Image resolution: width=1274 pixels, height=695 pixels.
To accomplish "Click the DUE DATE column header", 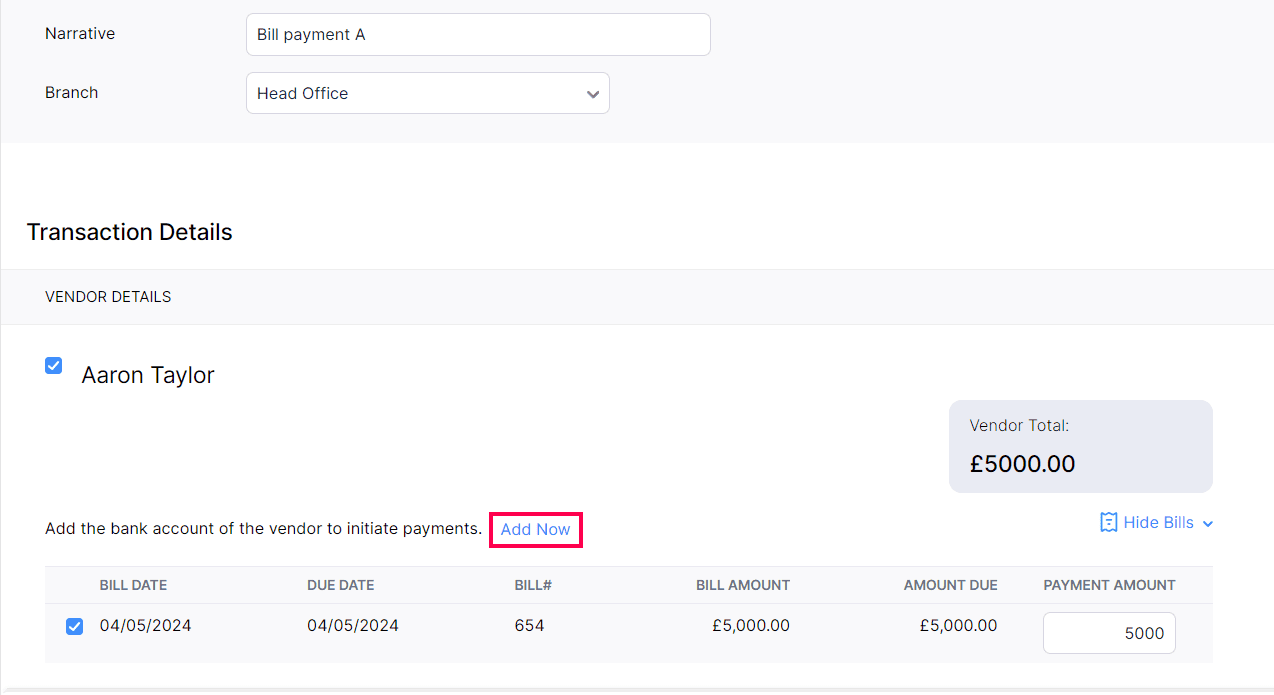I will (x=340, y=585).
